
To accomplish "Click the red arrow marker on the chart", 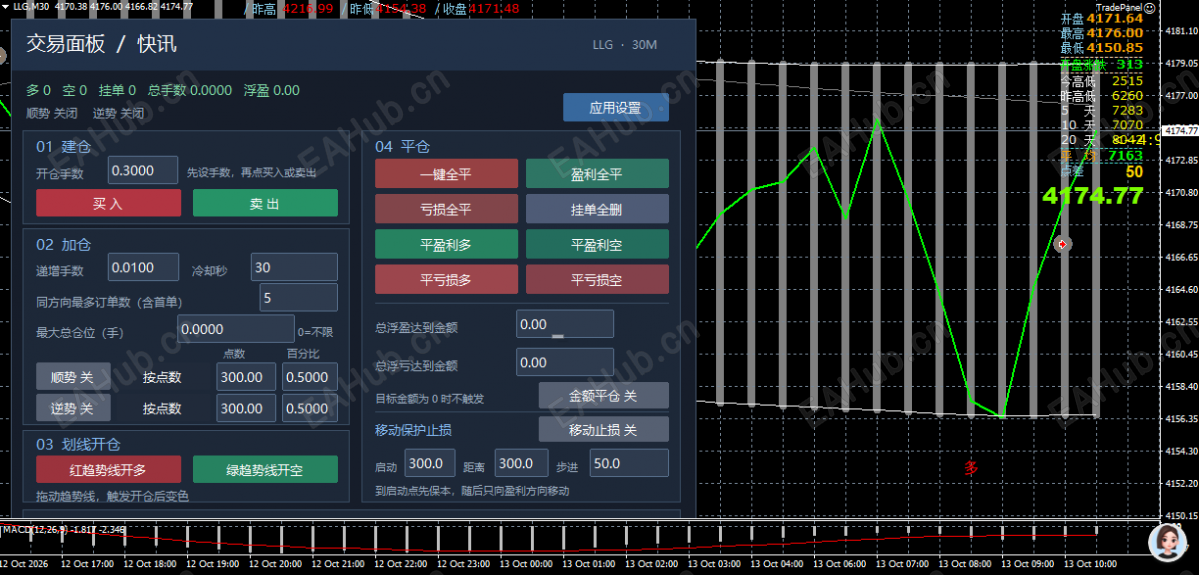I will tap(1062, 244).
